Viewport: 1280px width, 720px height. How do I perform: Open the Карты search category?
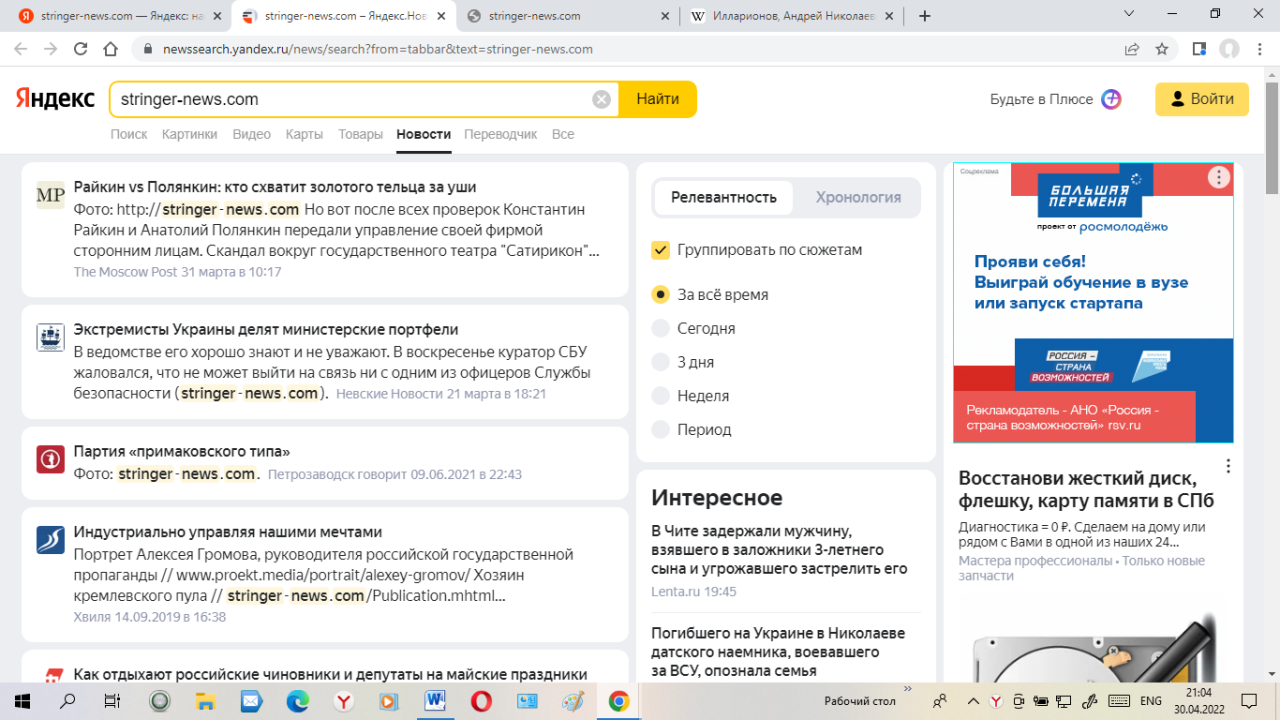(x=304, y=134)
